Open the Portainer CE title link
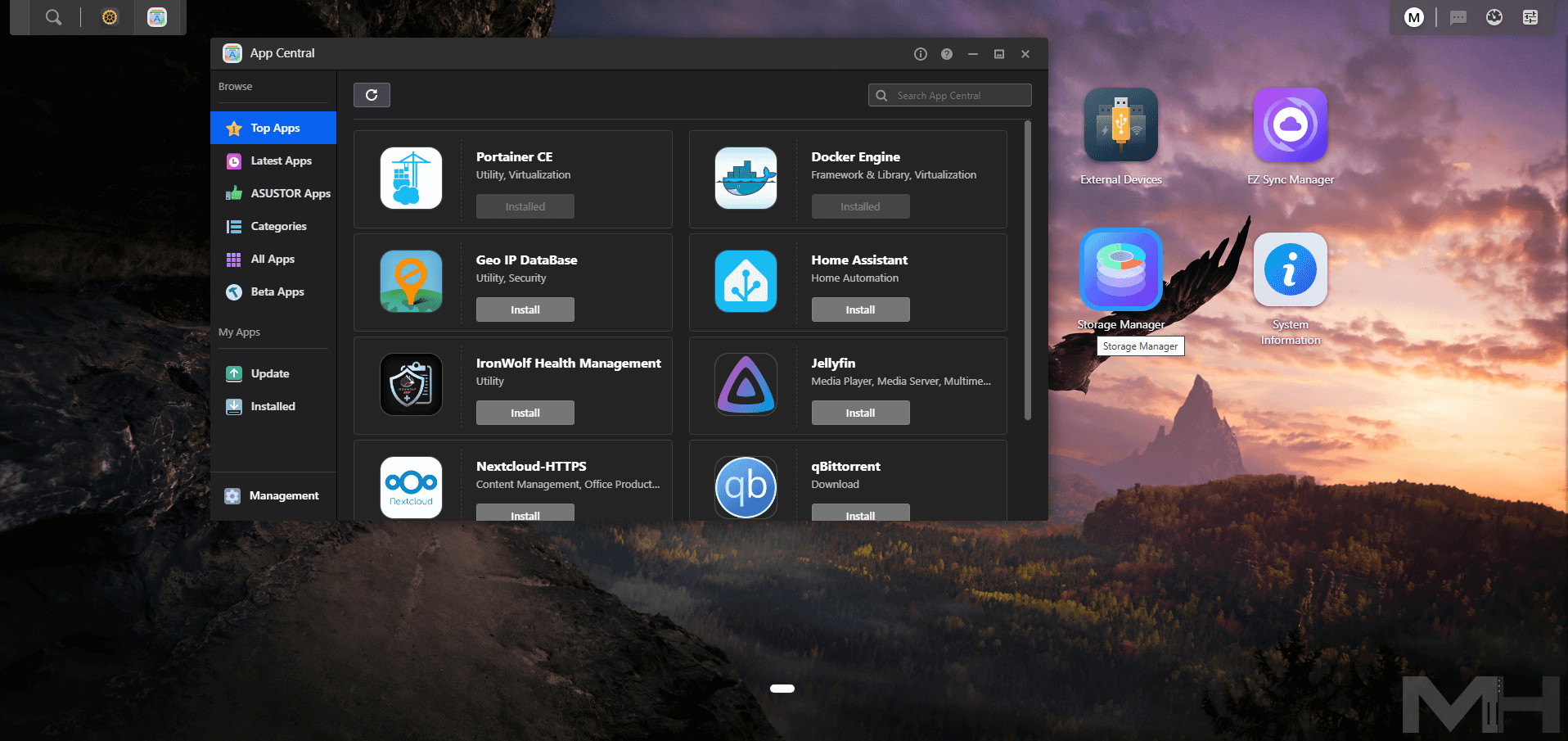Image resolution: width=1568 pixels, height=741 pixels. point(514,156)
